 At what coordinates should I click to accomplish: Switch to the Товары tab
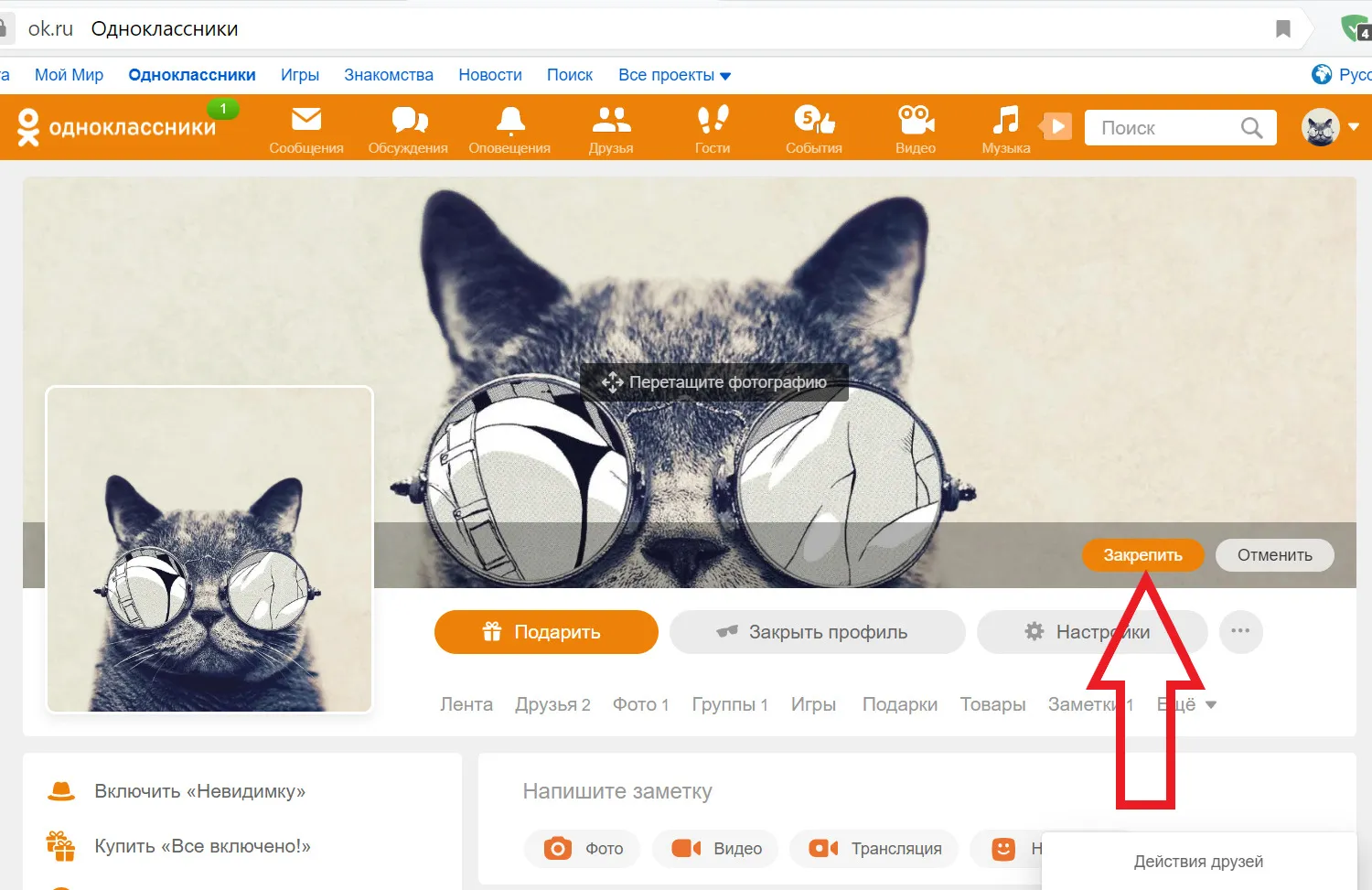click(x=992, y=704)
